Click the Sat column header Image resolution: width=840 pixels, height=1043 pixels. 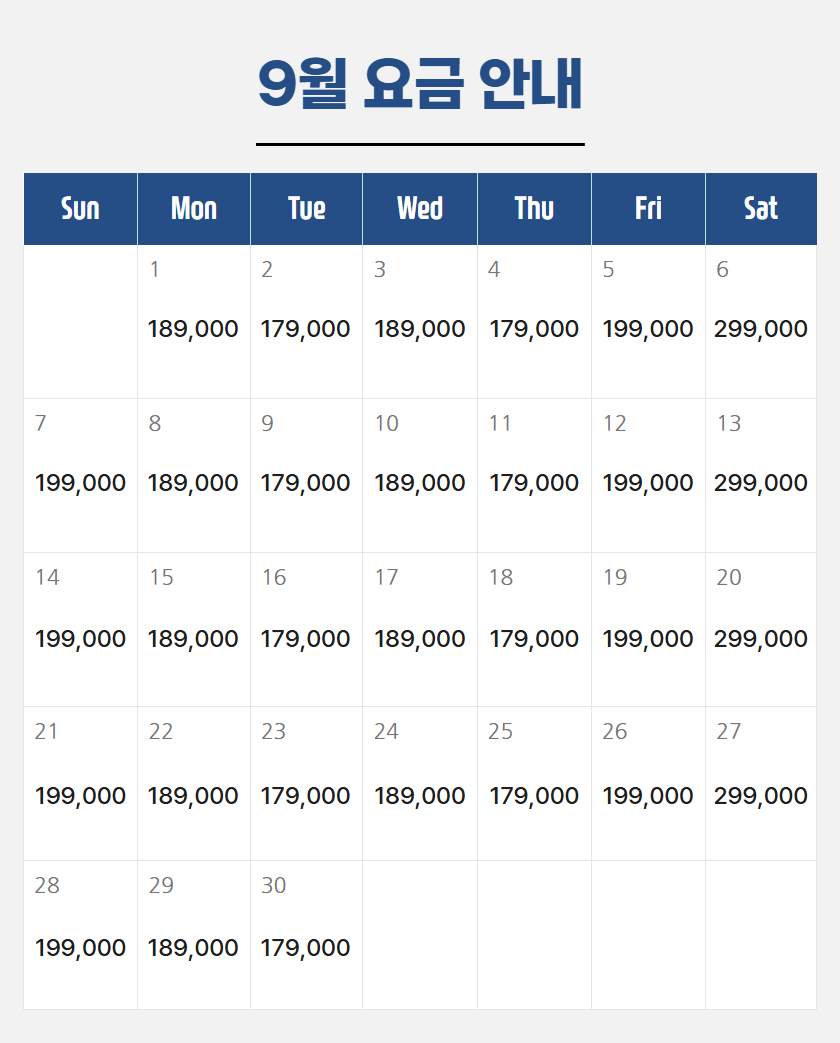(761, 209)
